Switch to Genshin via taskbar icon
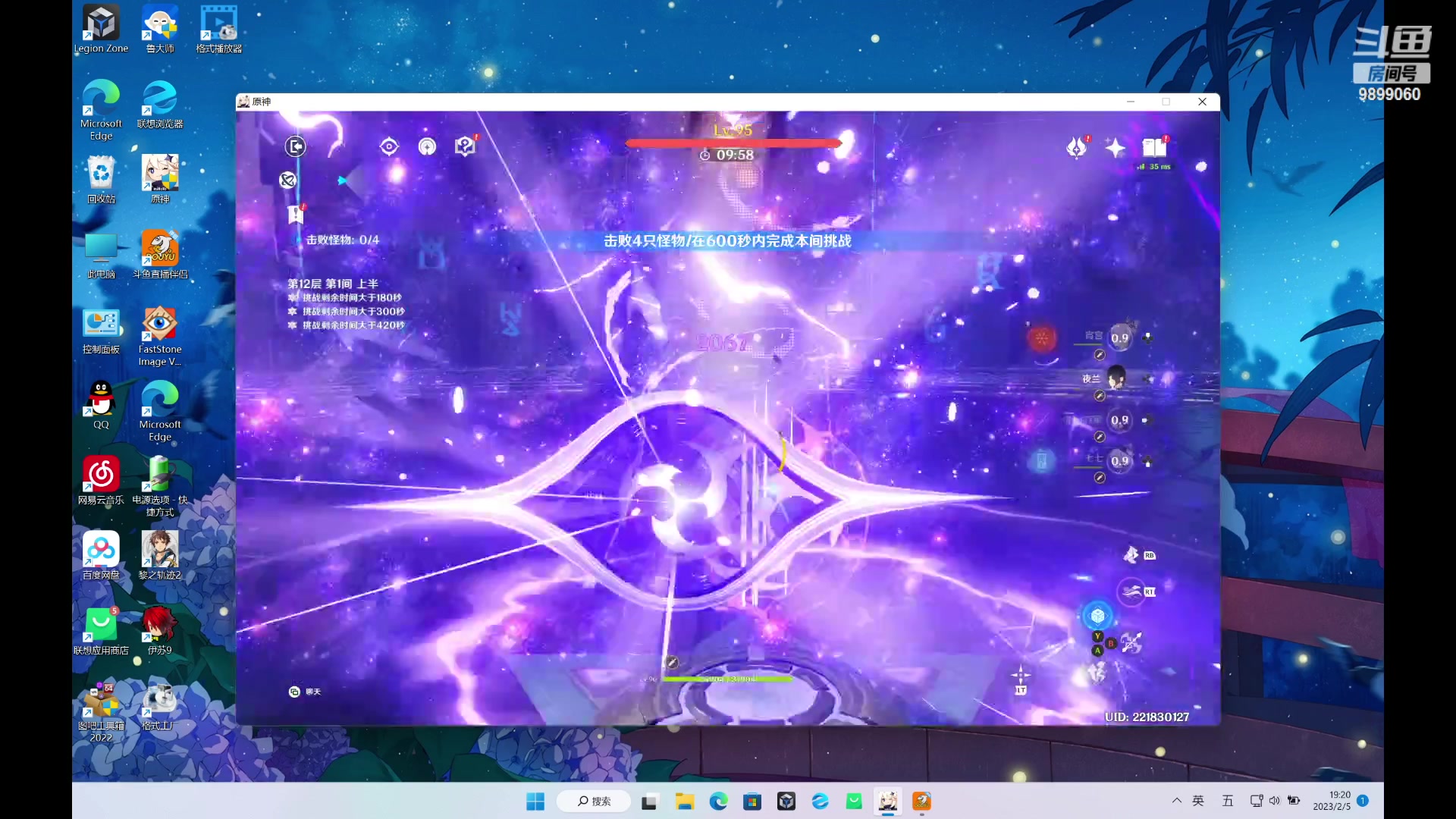1456x819 pixels. pyautogui.click(x=888, y=802)
